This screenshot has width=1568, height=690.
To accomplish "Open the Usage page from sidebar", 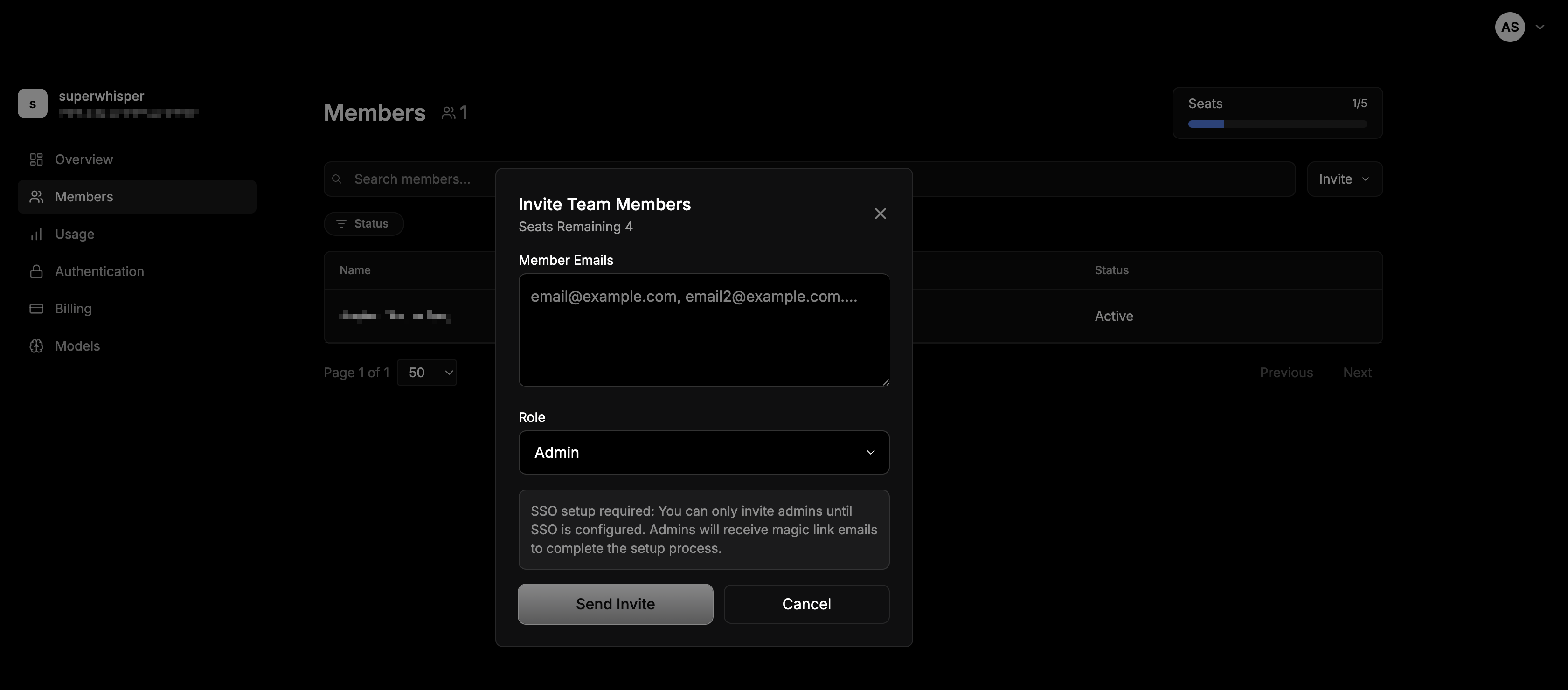I will pos(75,234).
